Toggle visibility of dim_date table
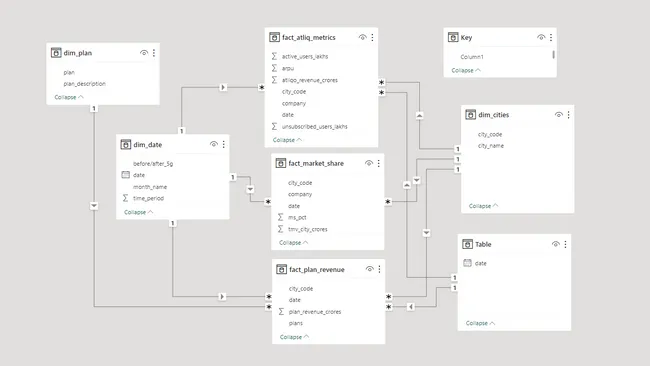Screen dimensions: 650x366 click(x=213, y=144)
